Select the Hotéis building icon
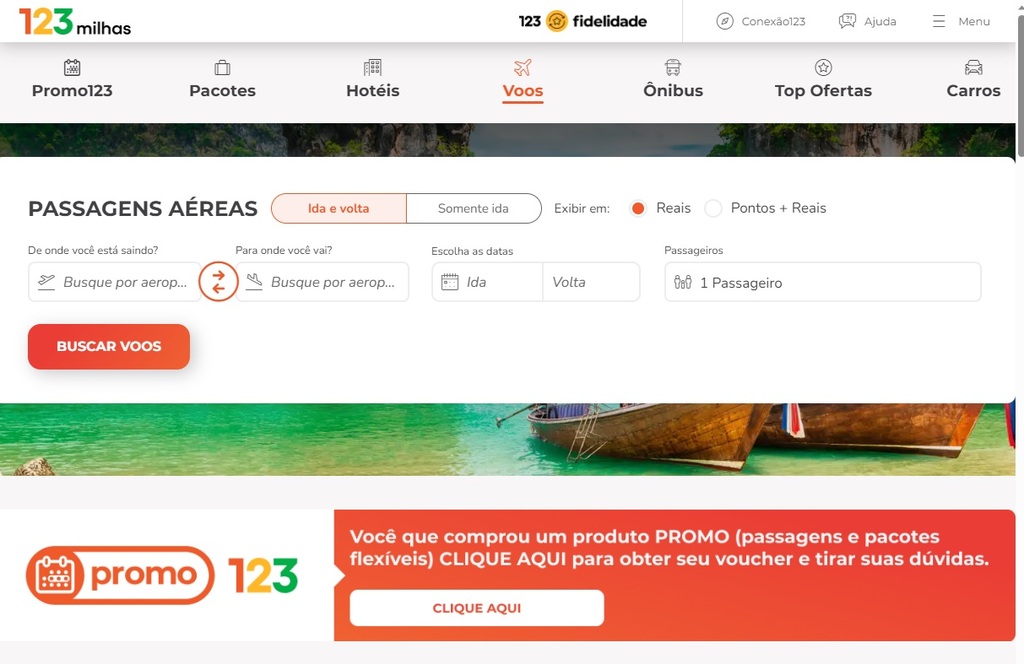 (x=372, y=67)
